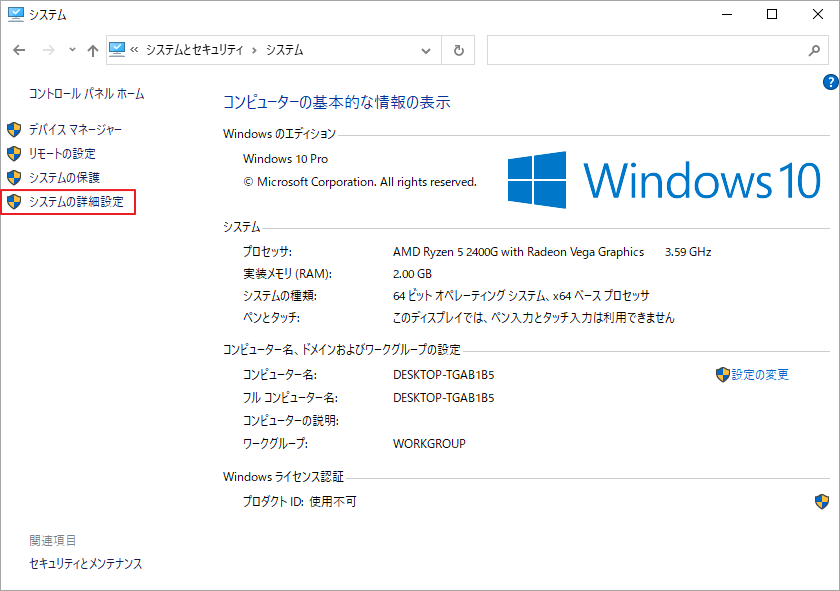Maximize the システム window
840x591 pixels.
[x=772, y=14]
